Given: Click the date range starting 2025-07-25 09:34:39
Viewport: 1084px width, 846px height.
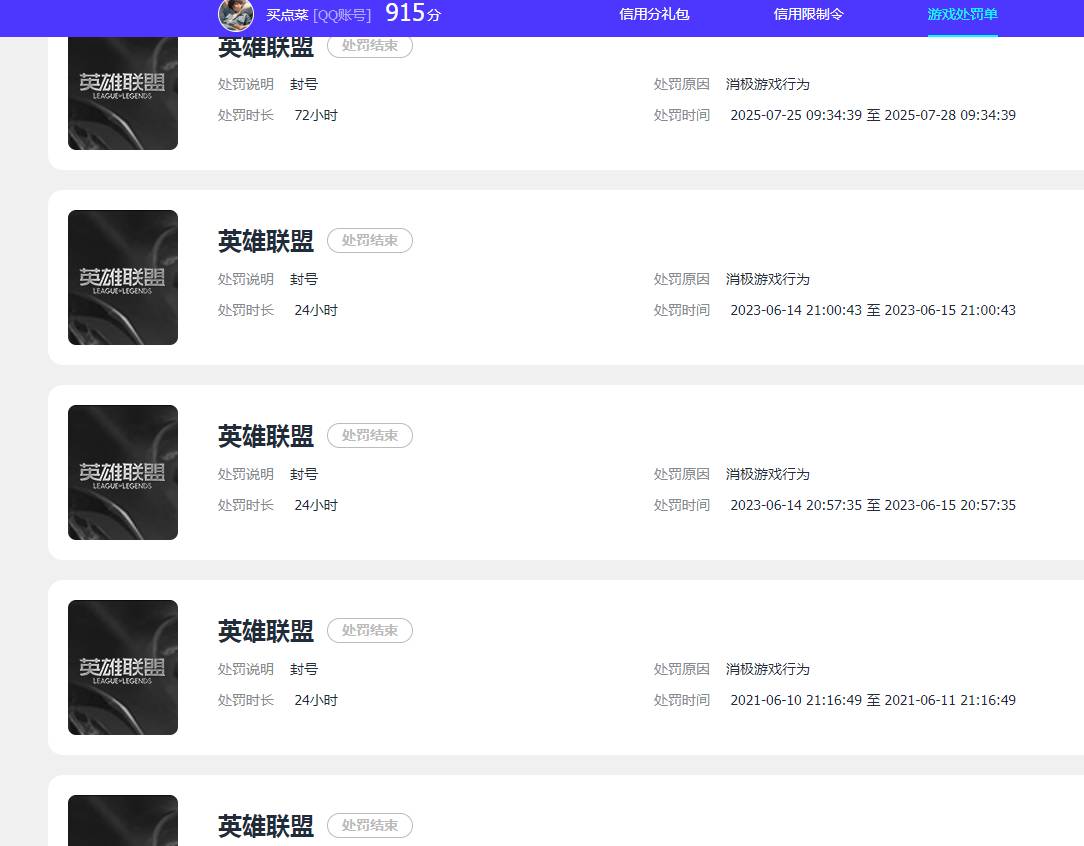Looking at the screenshot, I should 872,115.
